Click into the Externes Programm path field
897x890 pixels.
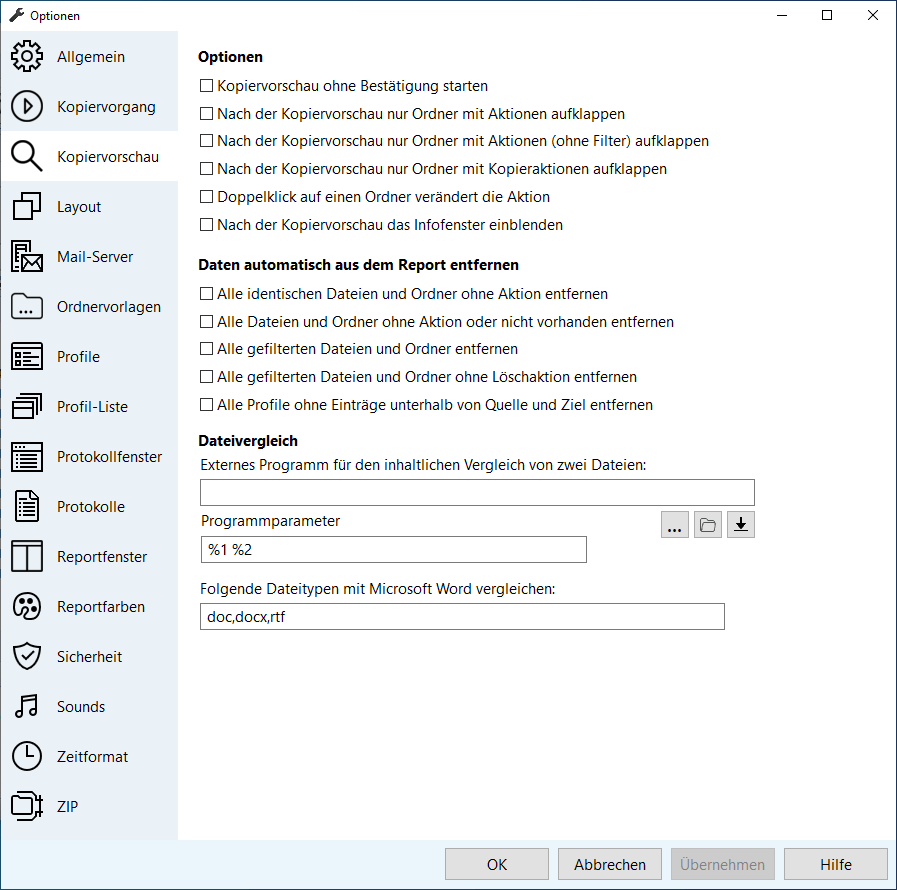click(477, 492)
